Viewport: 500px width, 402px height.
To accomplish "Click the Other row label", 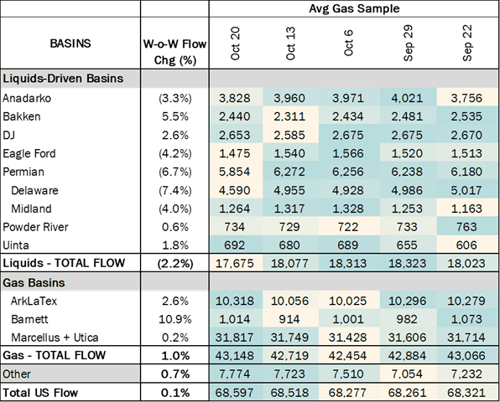I will click(17, 374).
